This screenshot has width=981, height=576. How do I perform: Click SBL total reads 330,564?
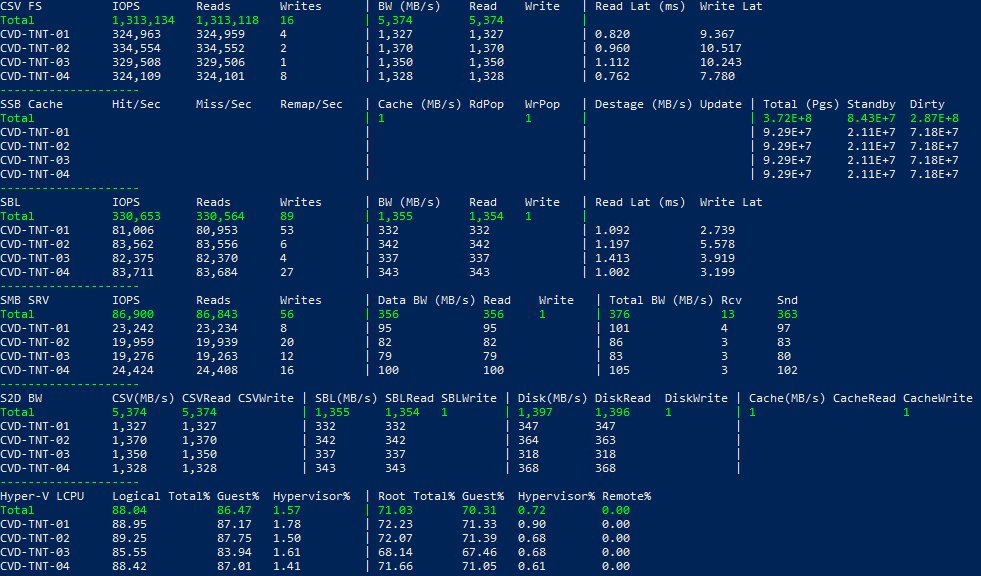[220, 216]
